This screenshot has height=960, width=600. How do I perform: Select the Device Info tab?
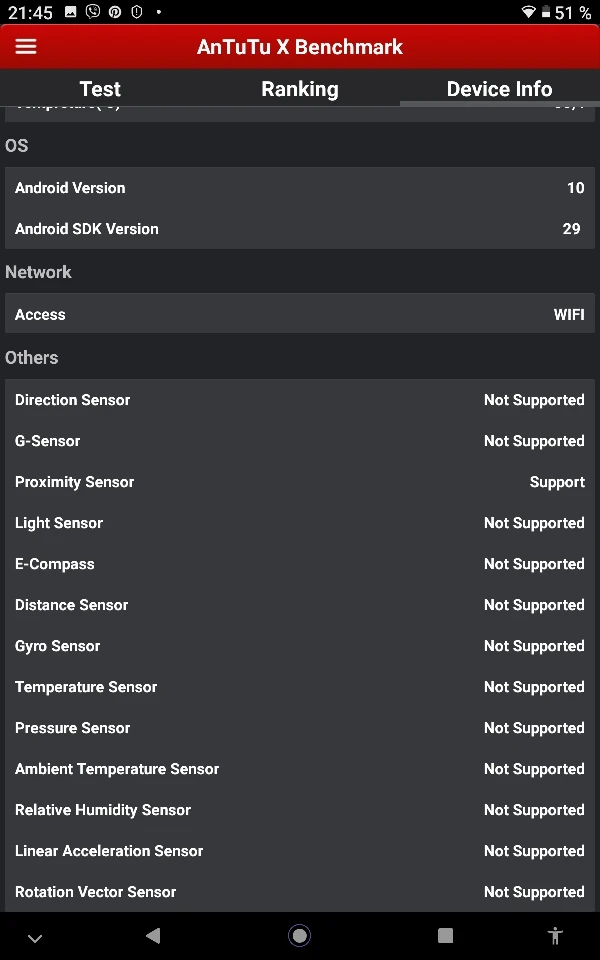coord(499,89)
